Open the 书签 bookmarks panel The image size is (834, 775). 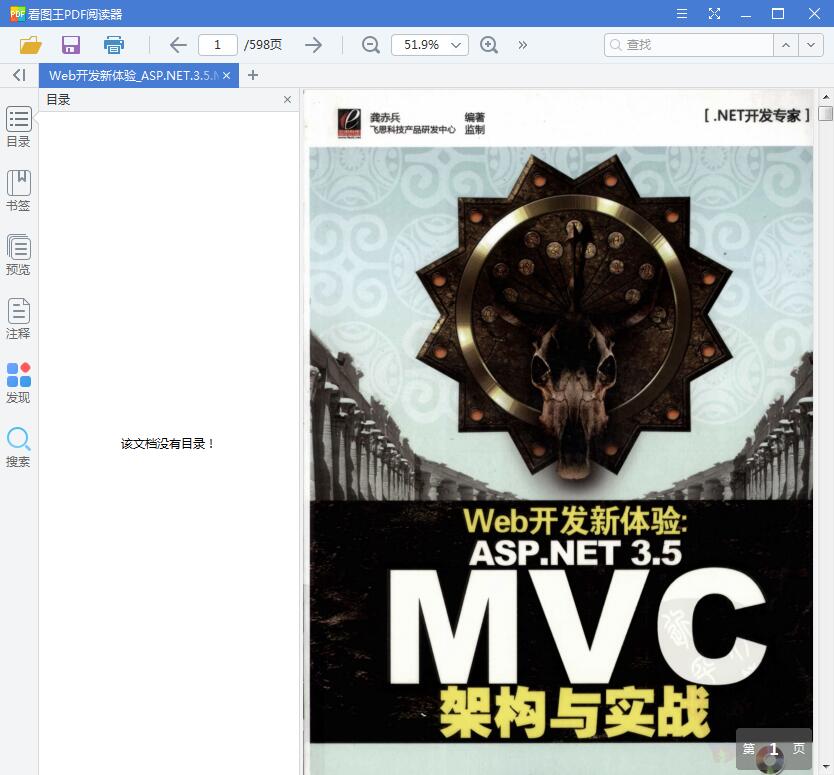(19, 190)
